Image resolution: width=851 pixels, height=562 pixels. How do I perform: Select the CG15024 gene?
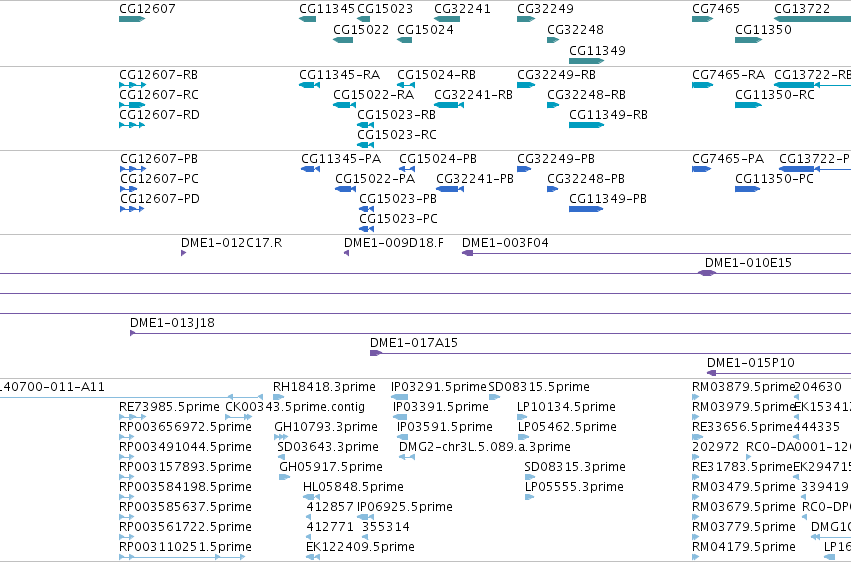point(404,40)
